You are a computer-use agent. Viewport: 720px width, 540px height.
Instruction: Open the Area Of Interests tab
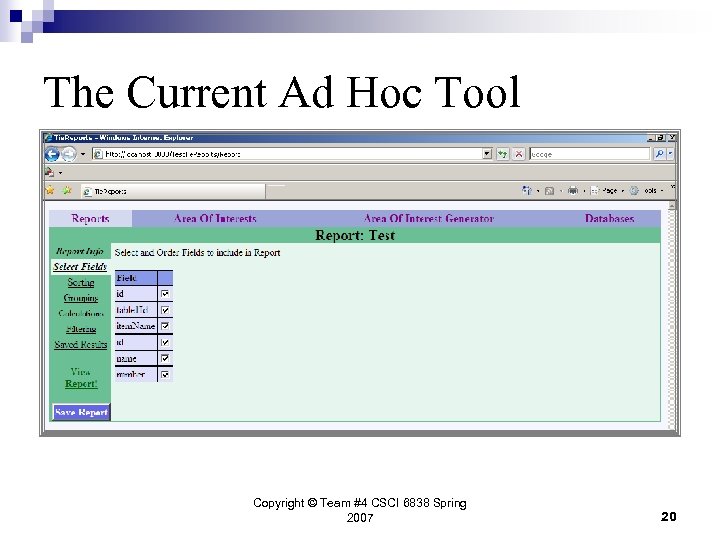tap(215, 219)
